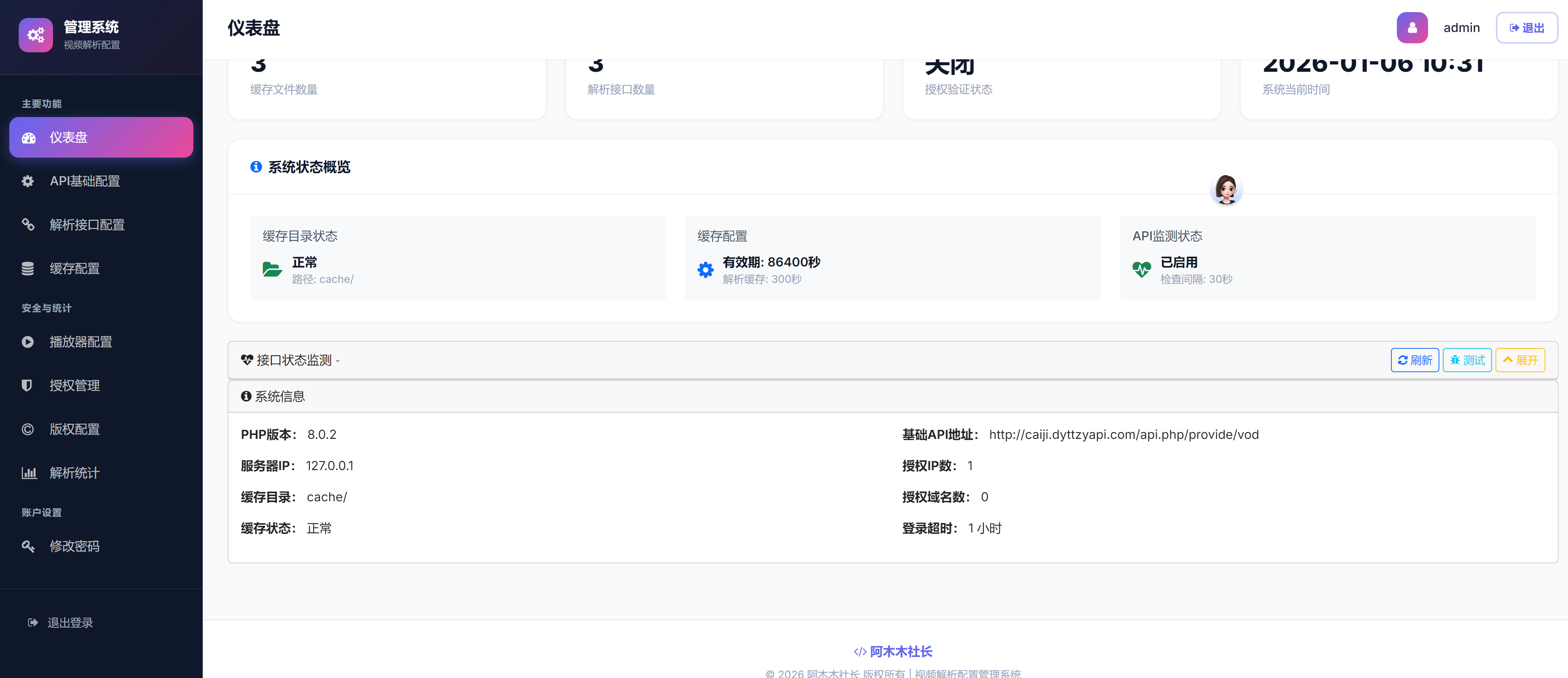Click the purple admin user avatar icon
This screenshot has width=1568, height=678.
tap(1412, 28)
